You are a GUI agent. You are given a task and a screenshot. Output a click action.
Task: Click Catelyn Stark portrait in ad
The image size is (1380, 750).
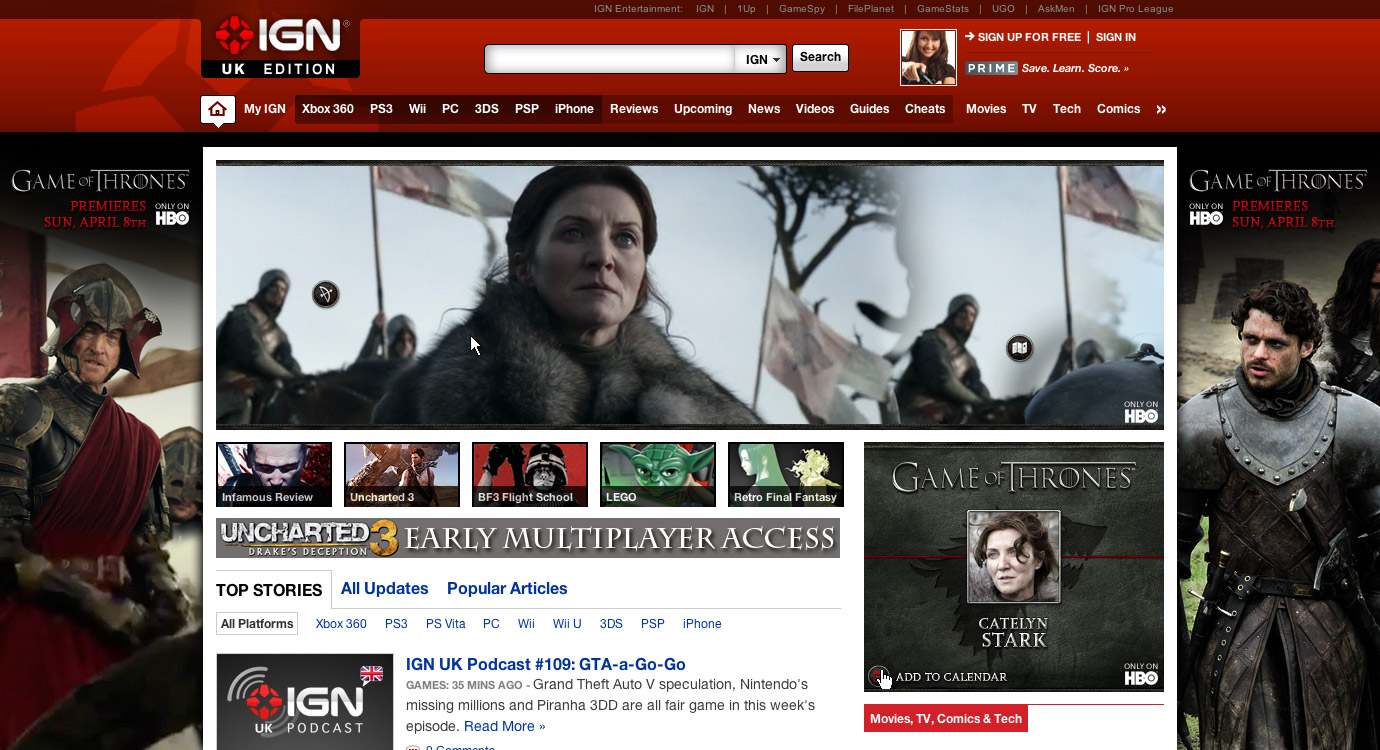coord(1014,557)
